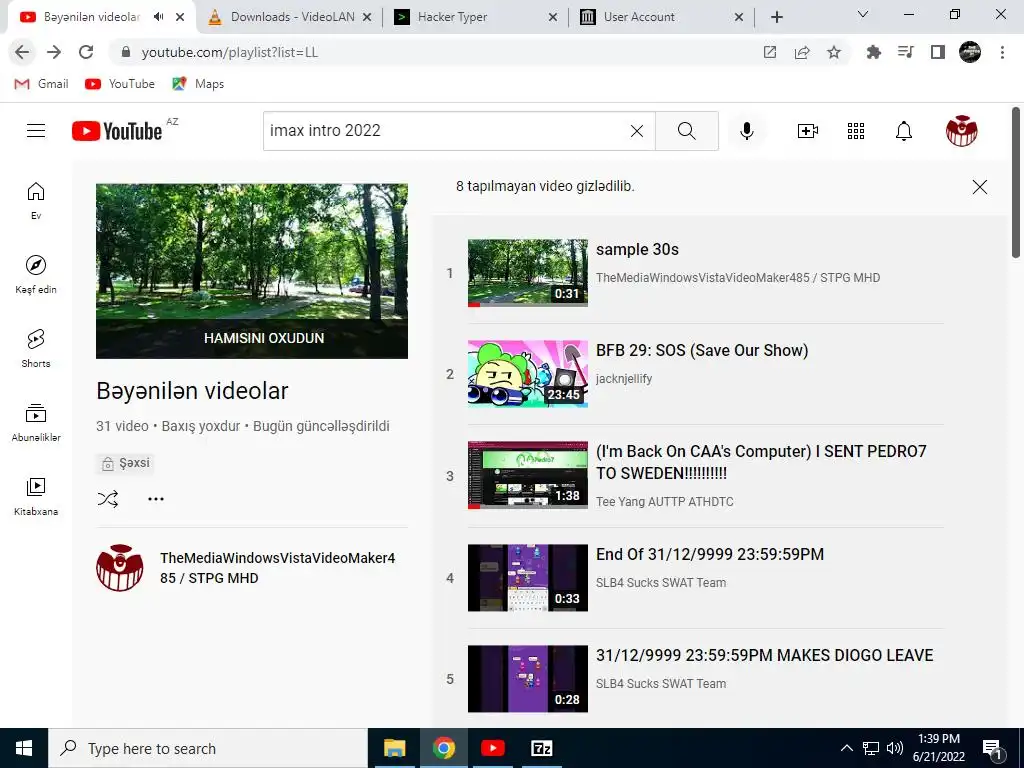Open the Windows notification center

(x=992, y=748)
